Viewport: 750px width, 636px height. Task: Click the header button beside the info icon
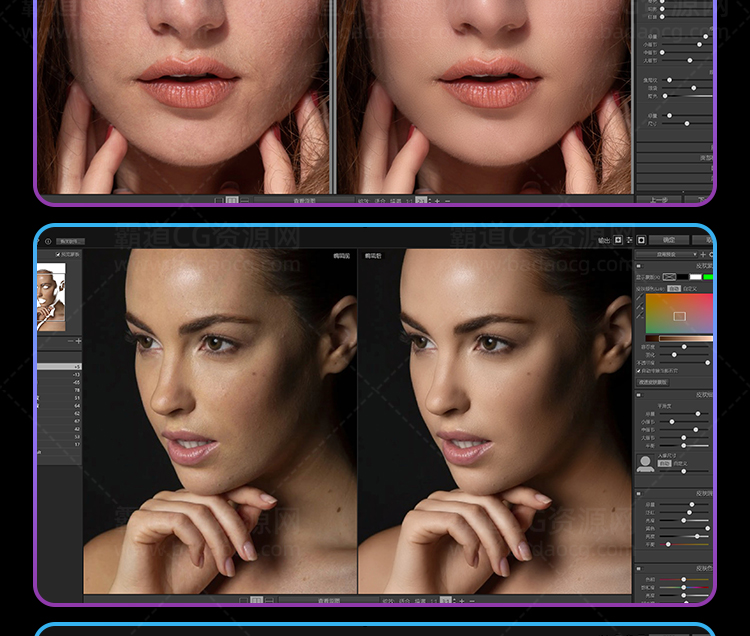(x=70, y=241)
